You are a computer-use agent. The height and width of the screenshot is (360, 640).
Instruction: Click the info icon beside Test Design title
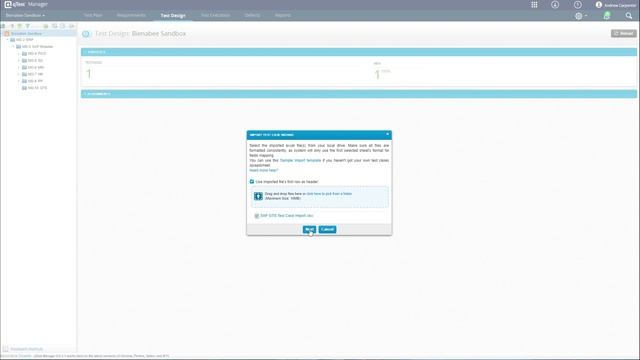(86, 34)
